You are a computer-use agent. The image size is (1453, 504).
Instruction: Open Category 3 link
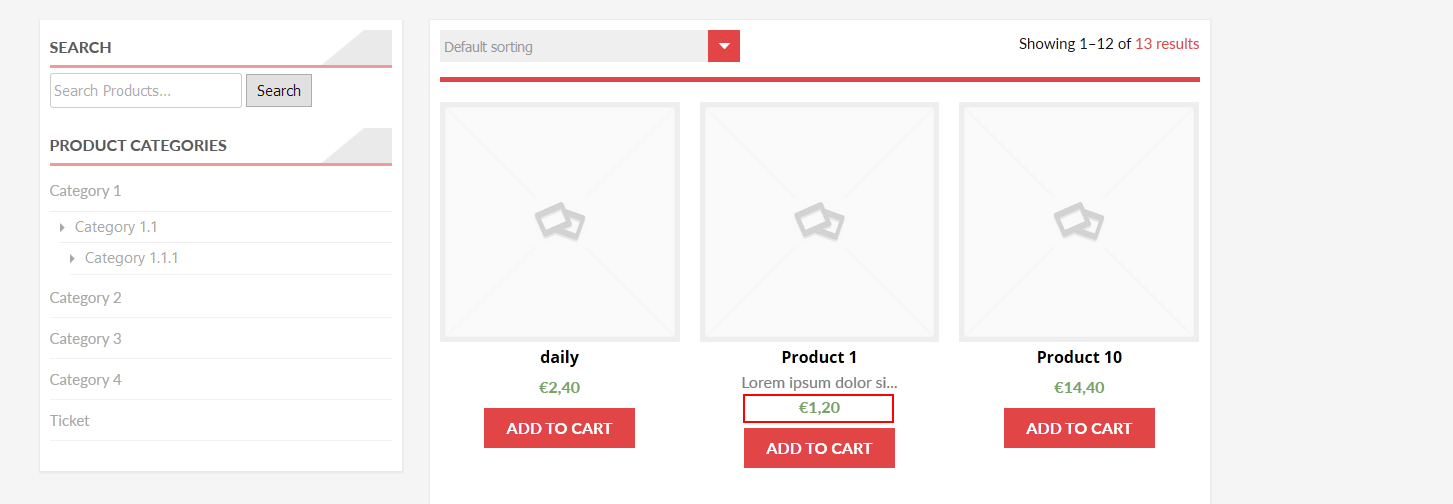tap(86, 338)
